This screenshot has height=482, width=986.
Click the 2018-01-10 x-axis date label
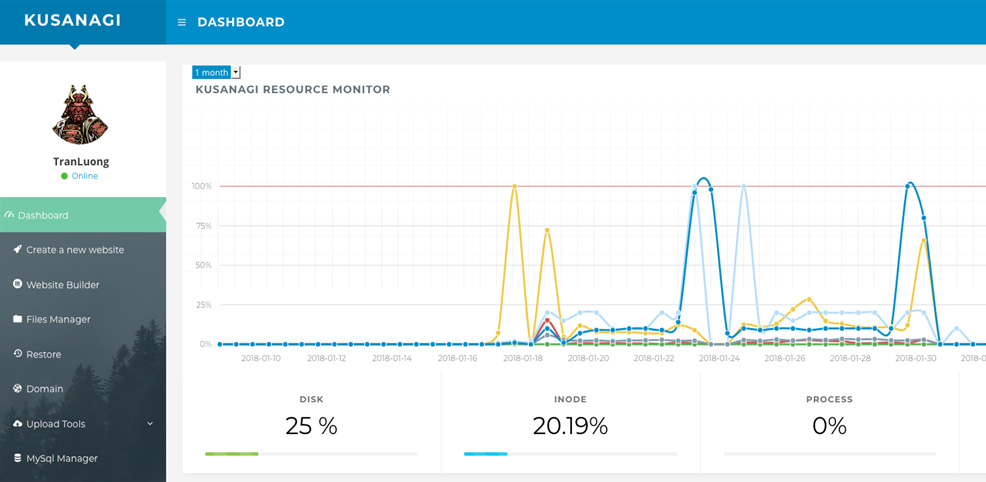pos(261,358)
